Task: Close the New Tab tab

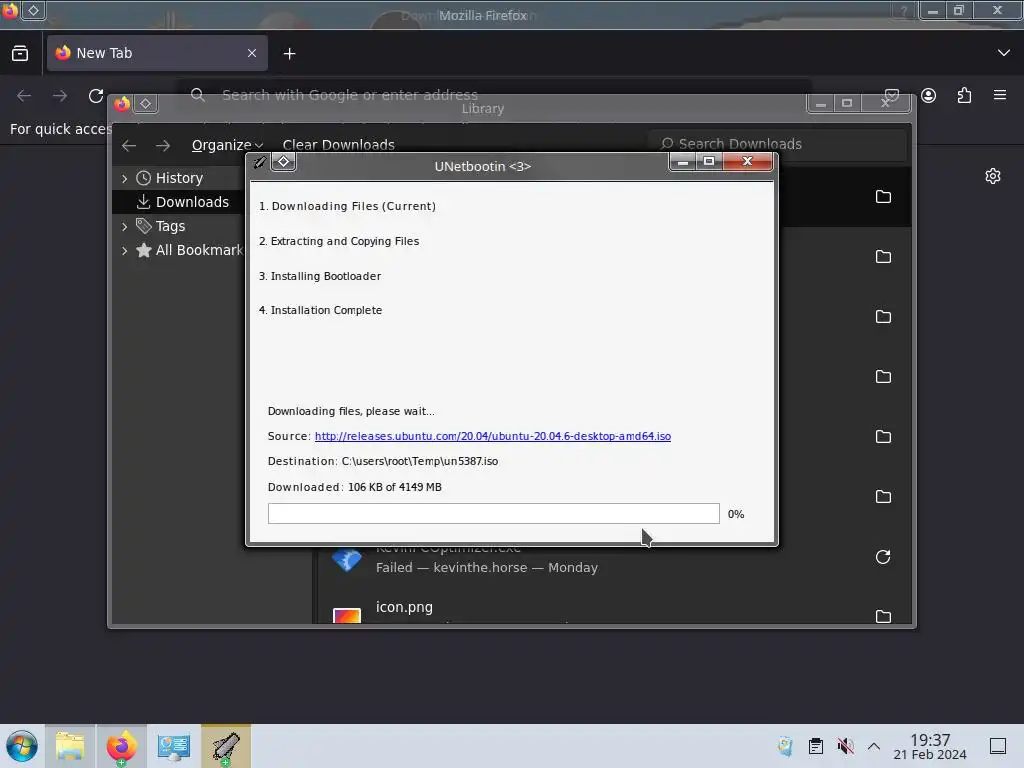Action: 252,53
